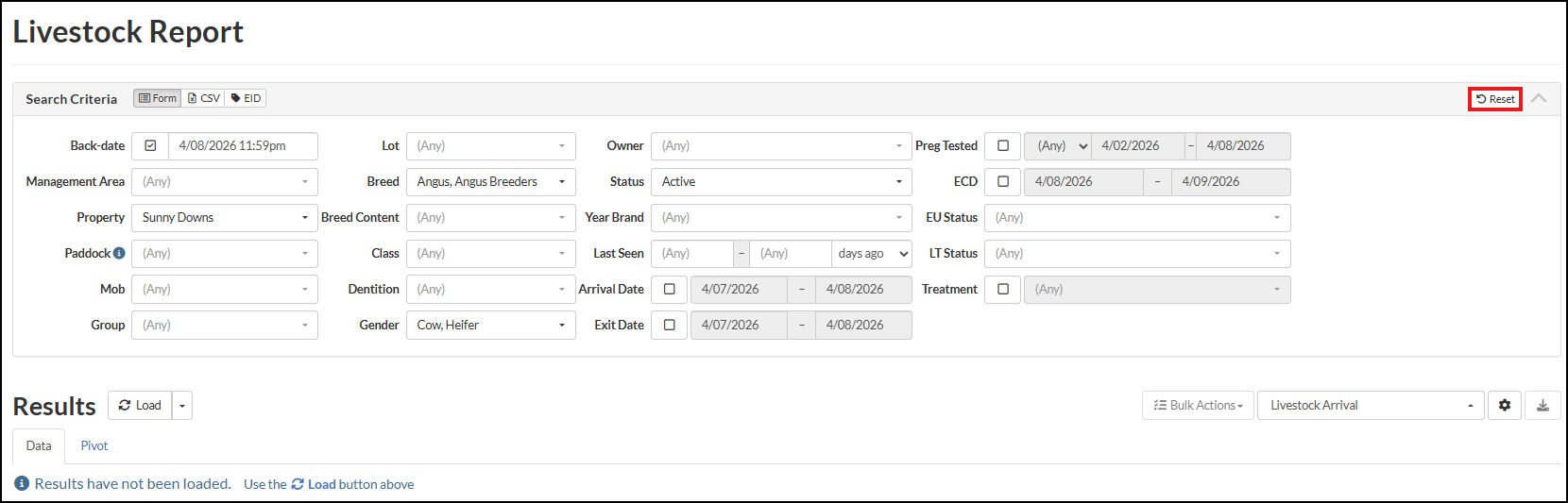Open the Mob dropdown

(225, 290)
